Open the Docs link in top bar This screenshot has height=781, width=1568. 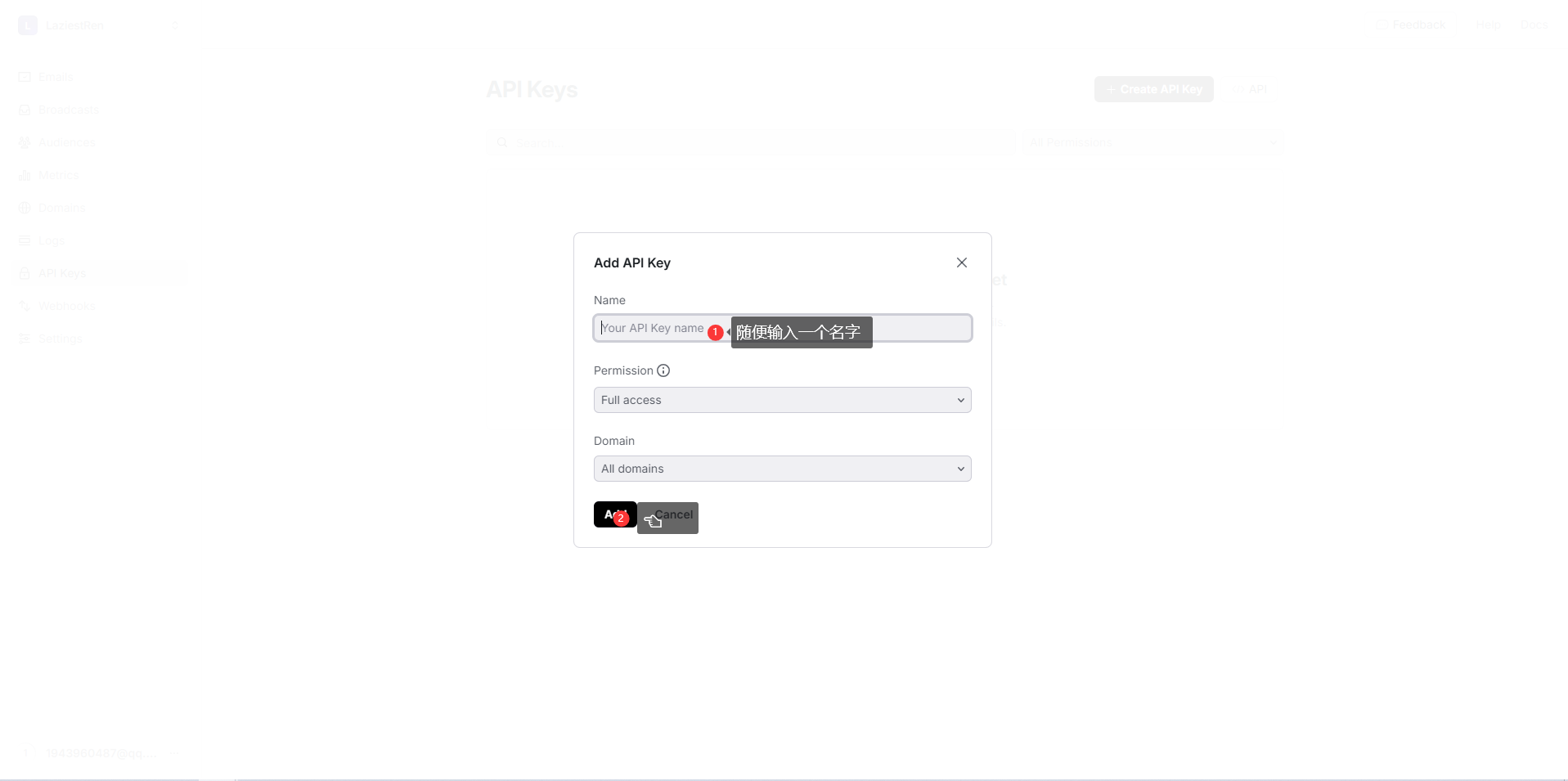click(x=1533, y=25)
